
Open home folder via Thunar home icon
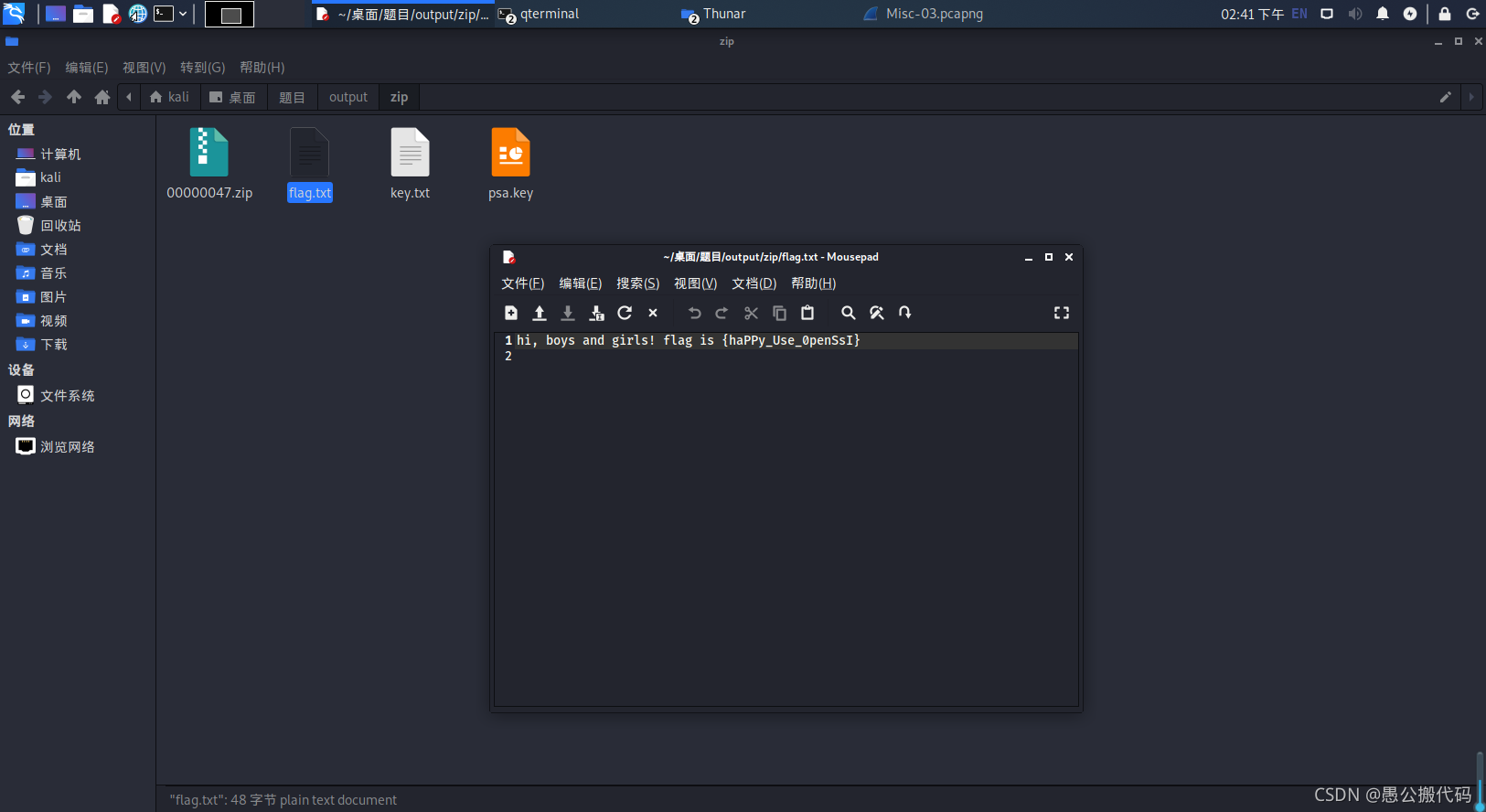tap(102, 97)
